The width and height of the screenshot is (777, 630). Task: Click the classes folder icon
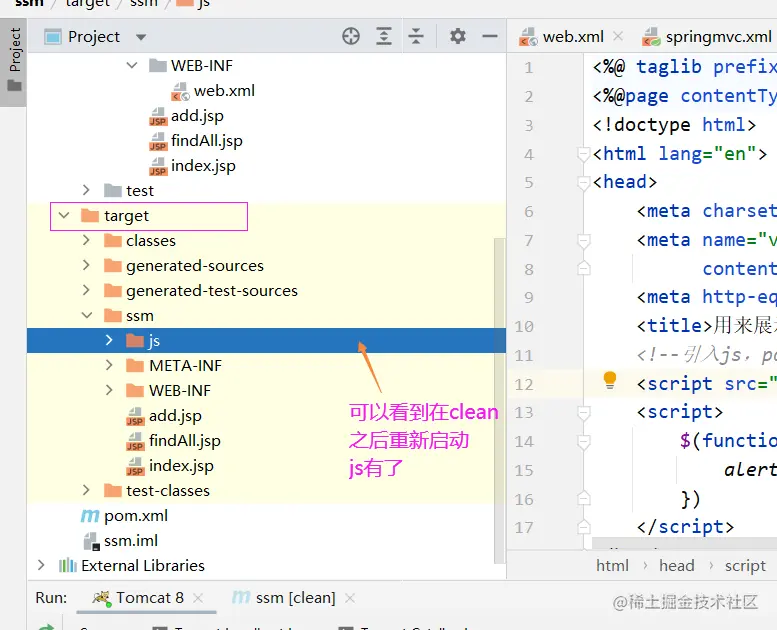click(x=112, y=240)
